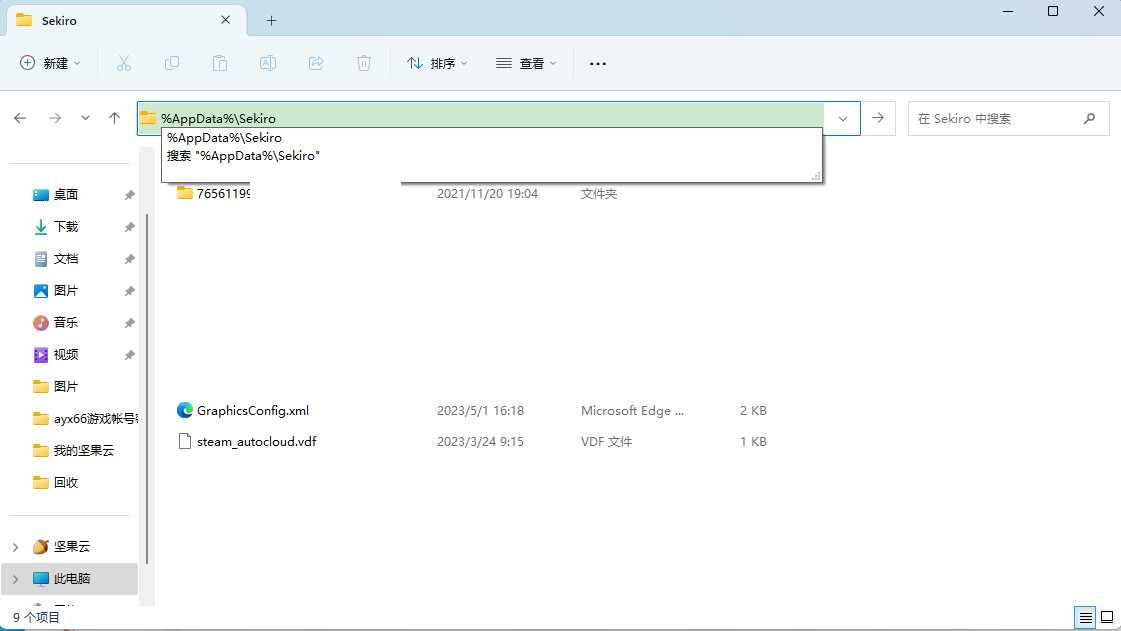Open 下载 in the sidebar
Screen dimensions: 1121x631
(66, 227)
